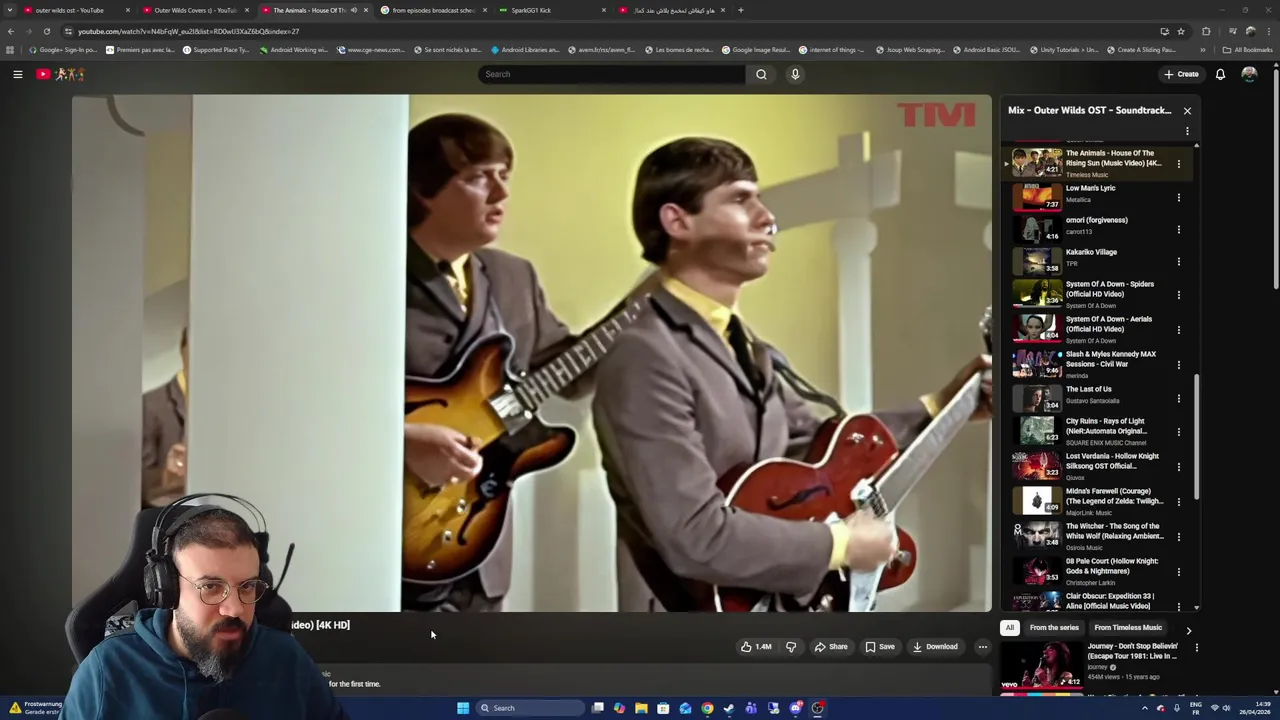1280x720 pixels.
Task: Open options for Midna's Farewell entry
Action: click(1178, 502)
